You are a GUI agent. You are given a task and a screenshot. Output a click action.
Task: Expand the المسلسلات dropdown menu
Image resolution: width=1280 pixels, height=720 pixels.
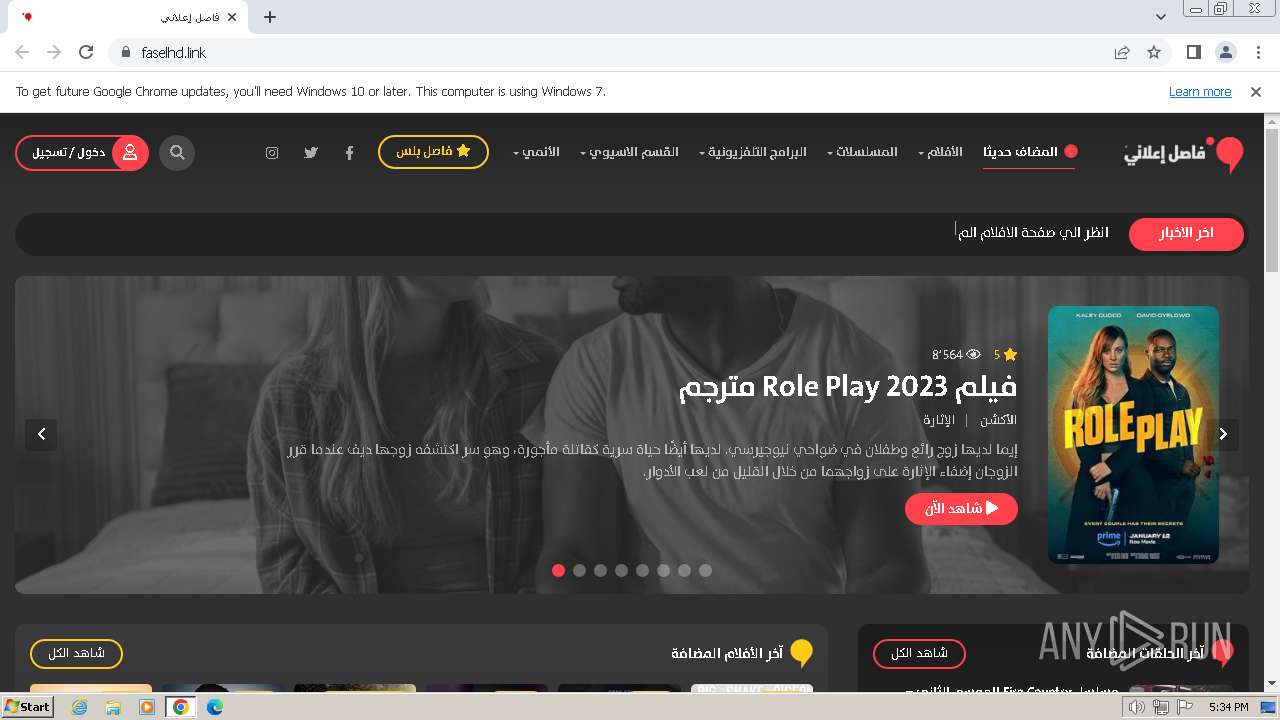862,152
